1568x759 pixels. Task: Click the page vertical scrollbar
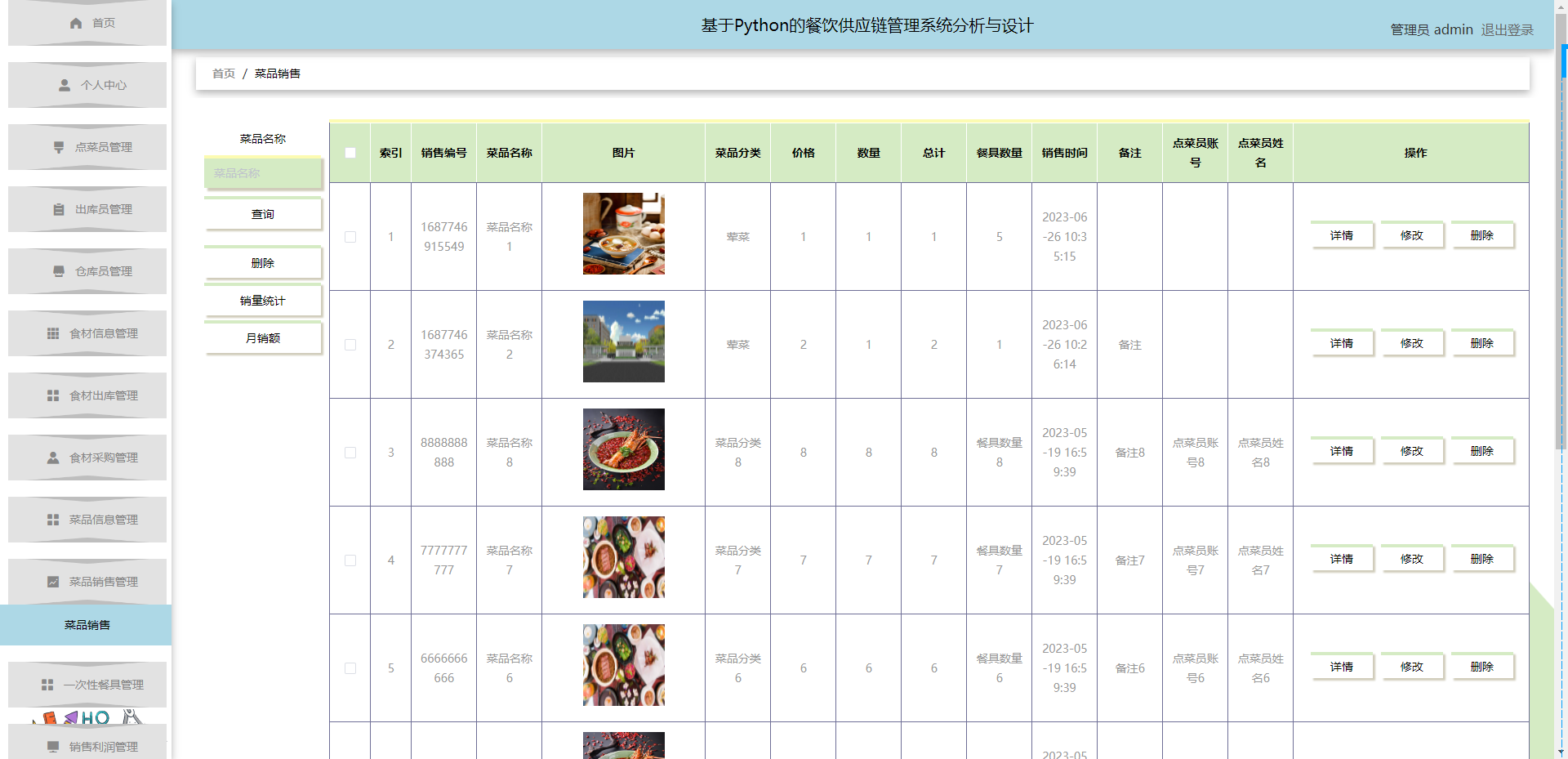point(1561,231)
